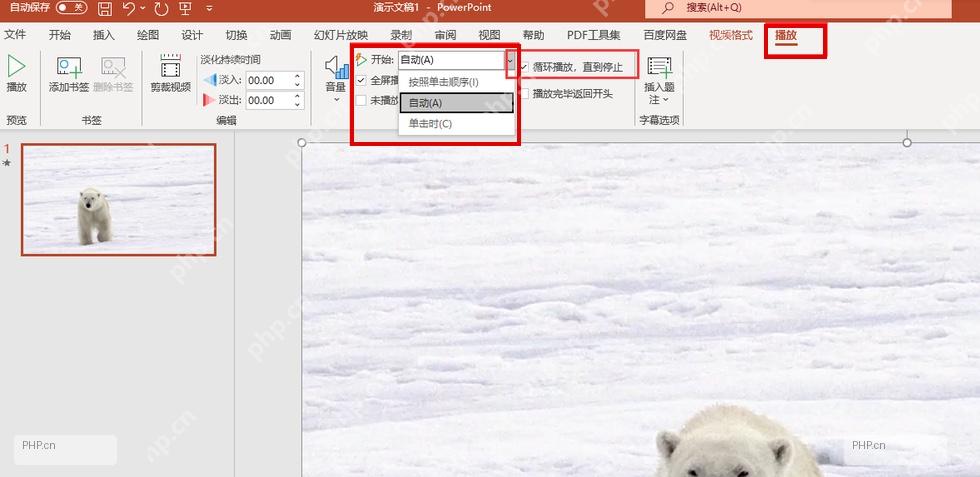Switch to the 幻灯片放映 ribbon tab
This screenshot has width=980, height=477.
tap(341, 35)
